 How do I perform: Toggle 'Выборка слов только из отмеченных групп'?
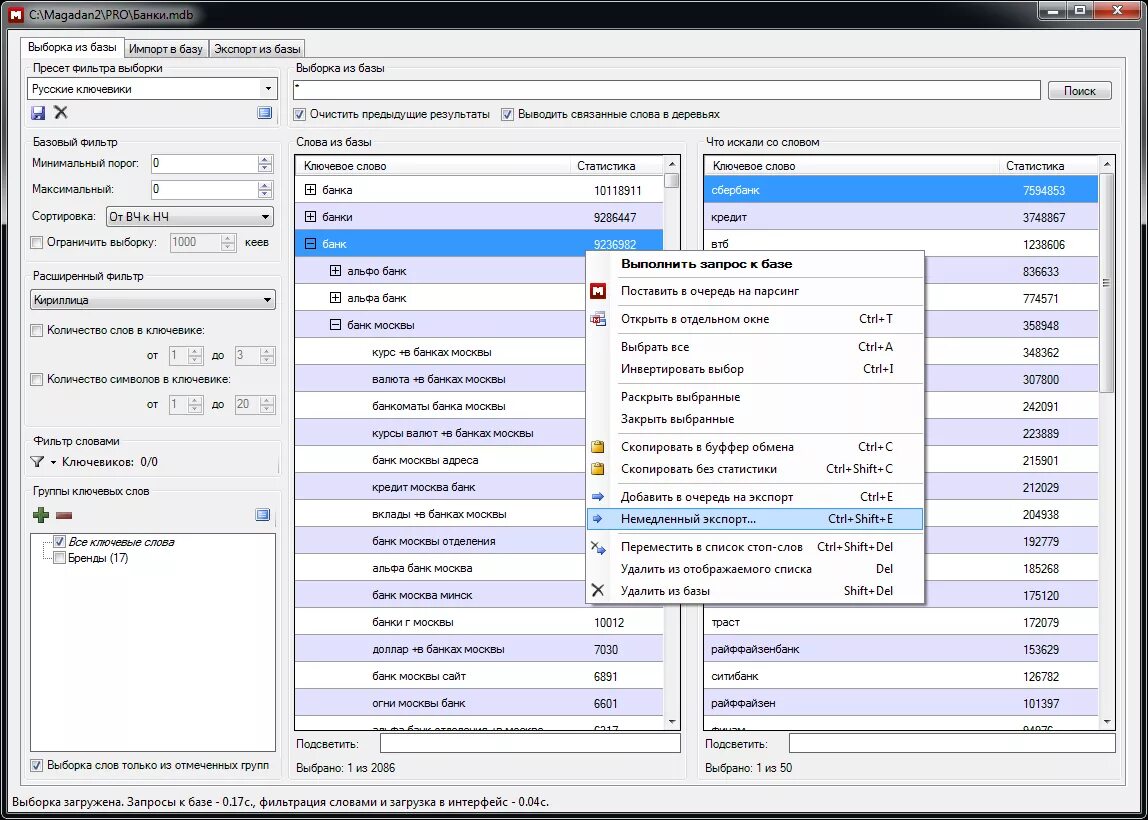pos(37,765)
